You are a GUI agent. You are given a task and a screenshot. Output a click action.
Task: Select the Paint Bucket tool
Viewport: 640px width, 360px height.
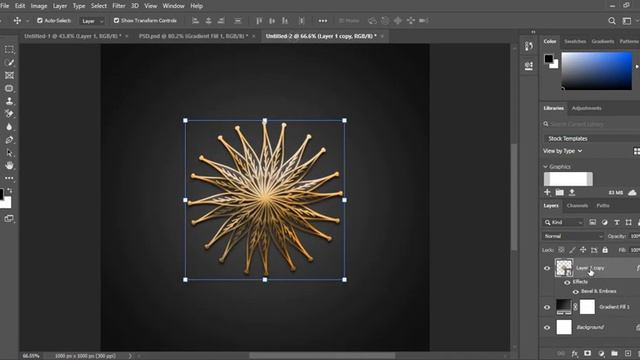point(9,114)
